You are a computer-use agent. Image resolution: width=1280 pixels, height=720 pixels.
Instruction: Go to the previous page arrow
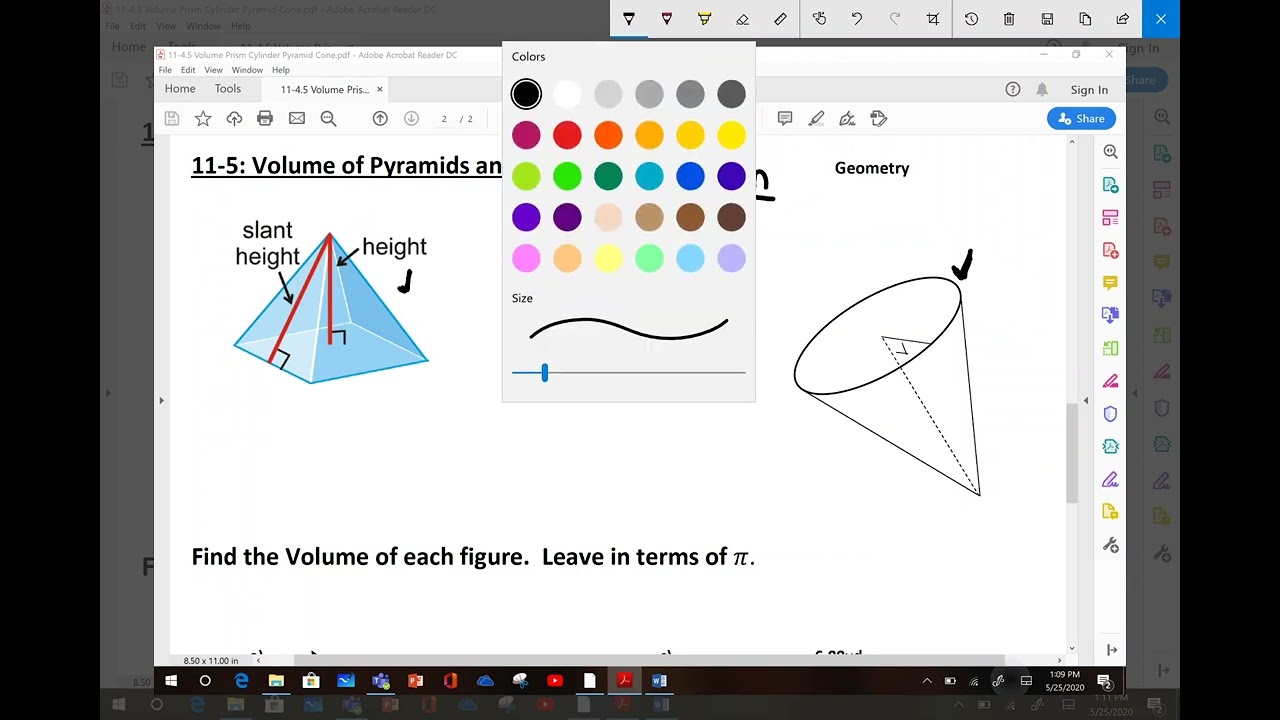click(380, 119)
